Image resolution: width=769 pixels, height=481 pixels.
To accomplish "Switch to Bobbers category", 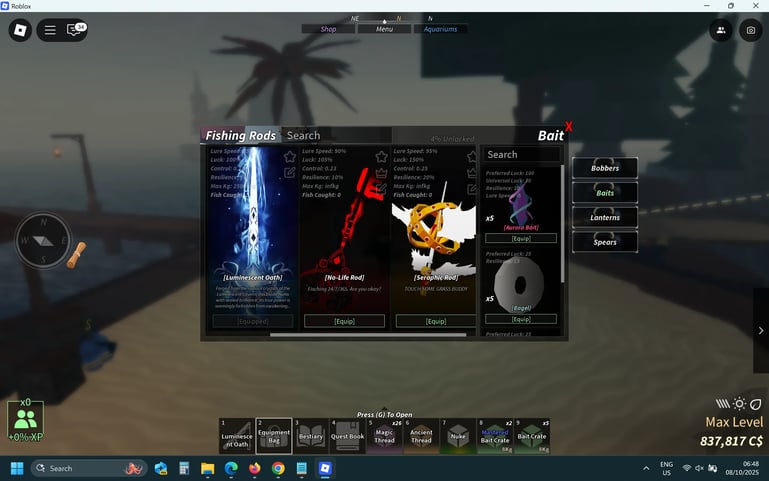I will tap(605, 168).
